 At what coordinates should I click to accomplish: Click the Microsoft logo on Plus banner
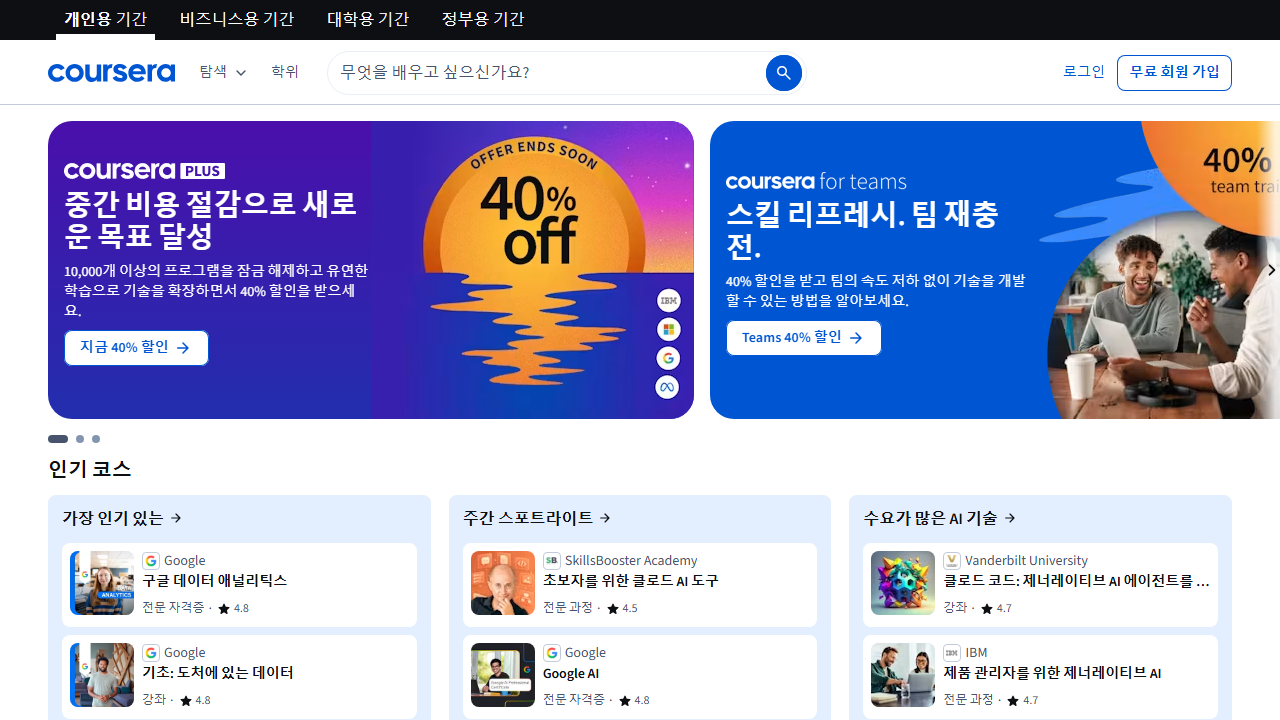(668, 329)
